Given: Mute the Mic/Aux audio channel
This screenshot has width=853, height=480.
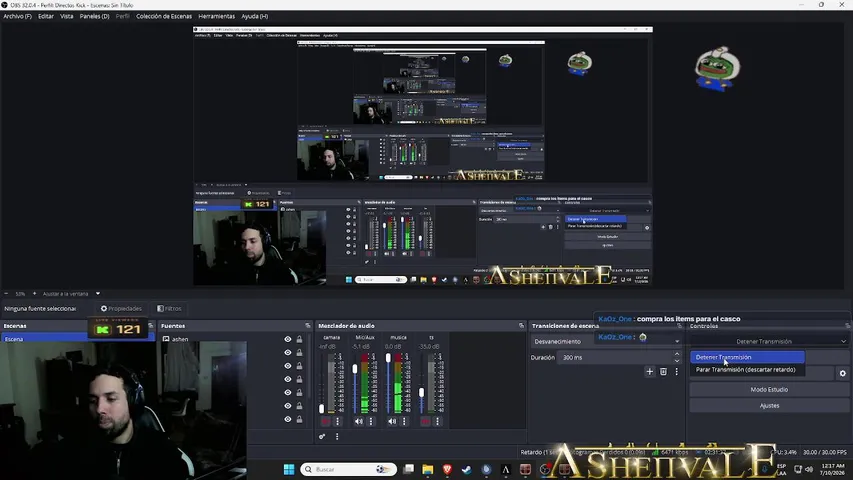Looking at the screenshot, I should coord(358,421).
